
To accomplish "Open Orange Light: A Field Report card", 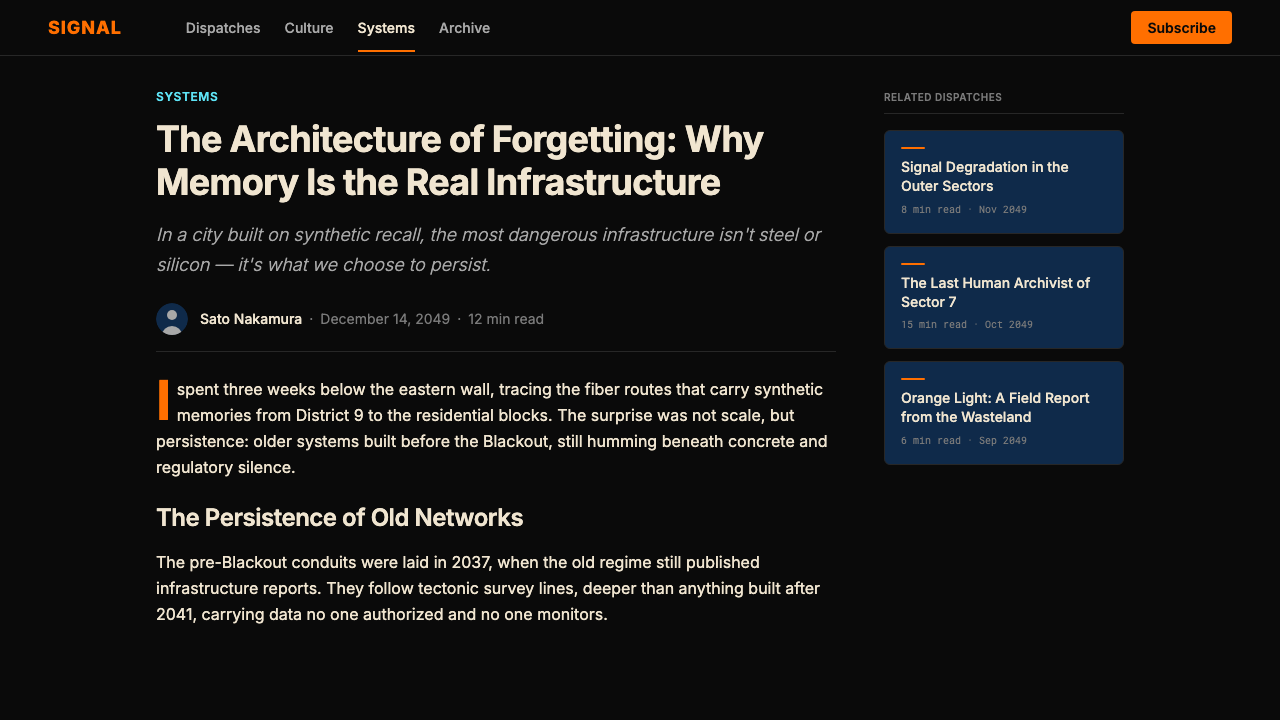I will [x=1004, y=413].
